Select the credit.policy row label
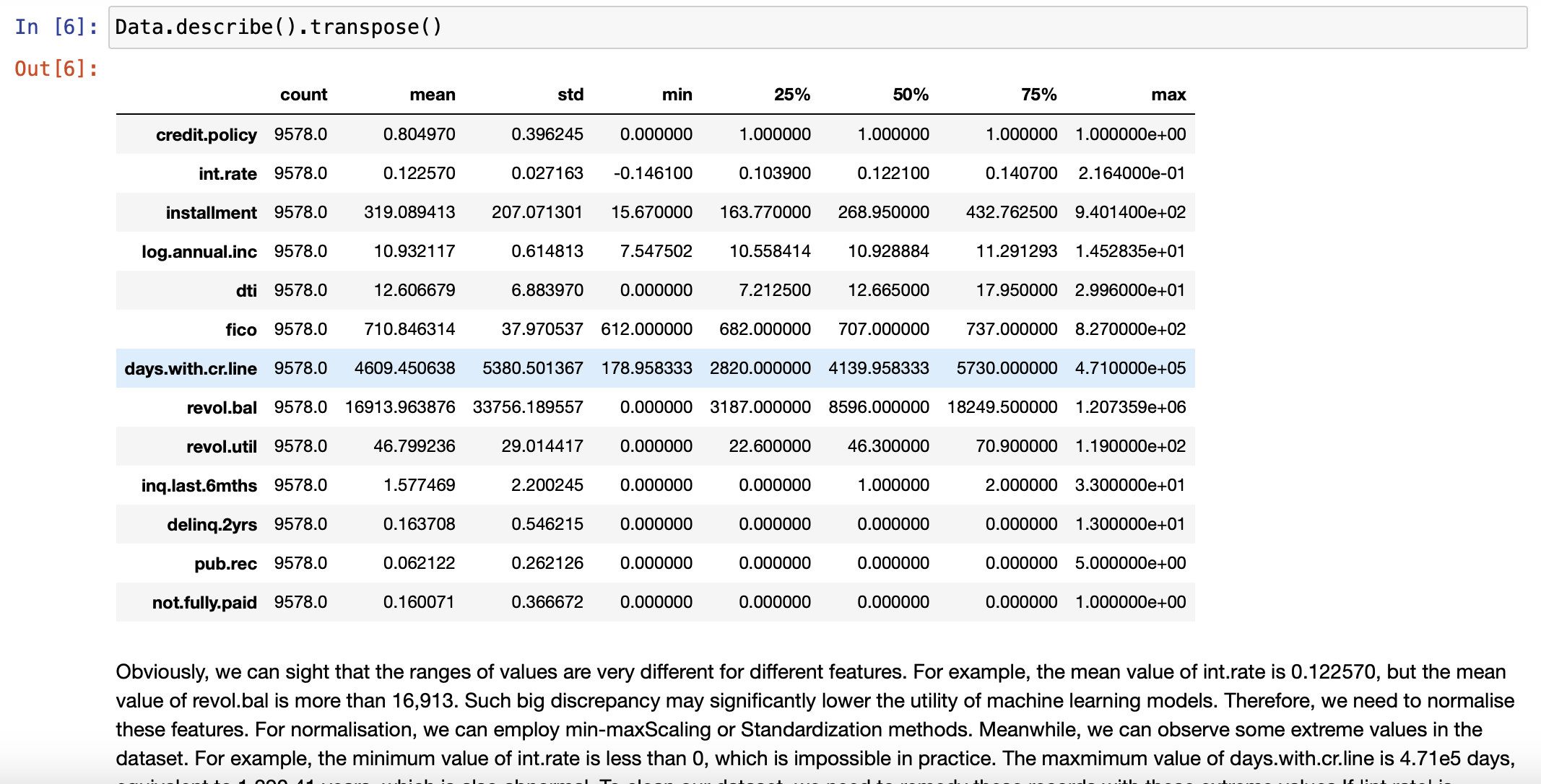This screenshot has height=784, width=1541. (x=206, y=134)
